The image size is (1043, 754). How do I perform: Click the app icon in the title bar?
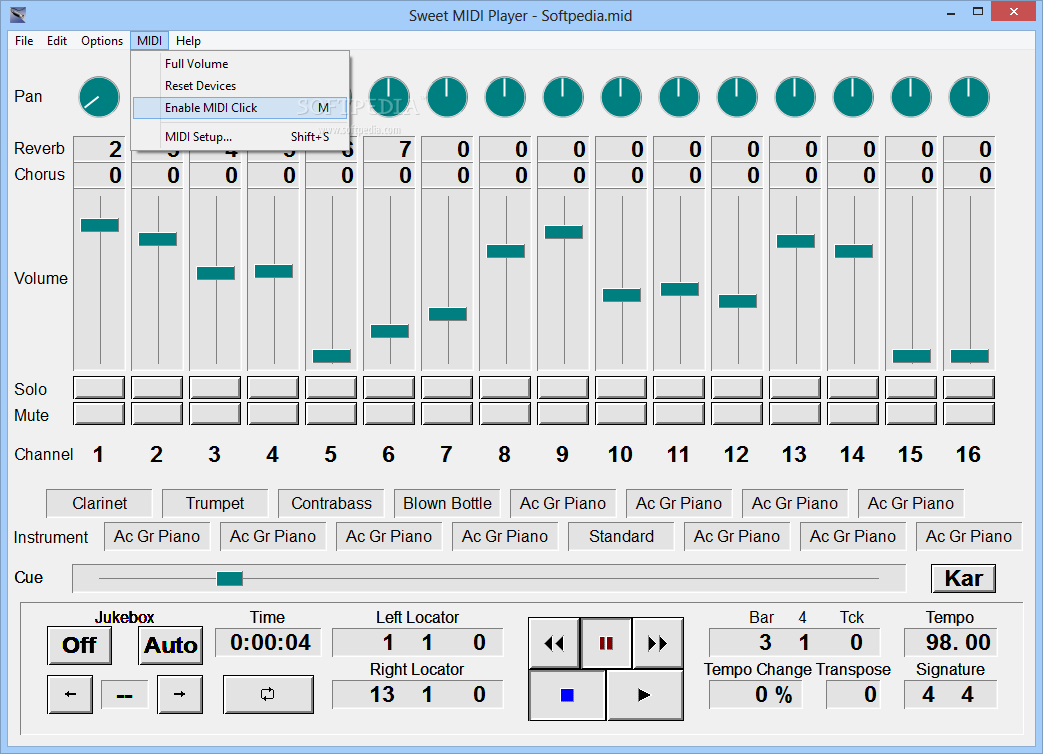coord(18,15)
